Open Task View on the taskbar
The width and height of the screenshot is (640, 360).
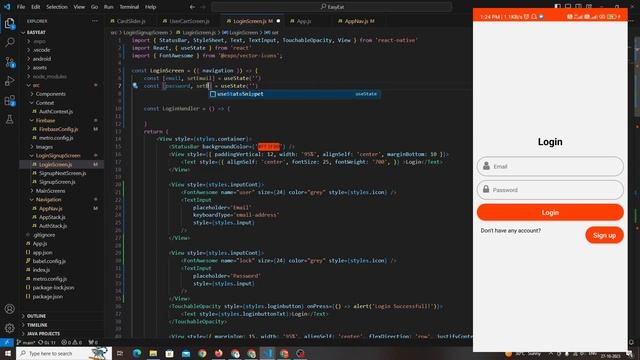click(120, 353)
